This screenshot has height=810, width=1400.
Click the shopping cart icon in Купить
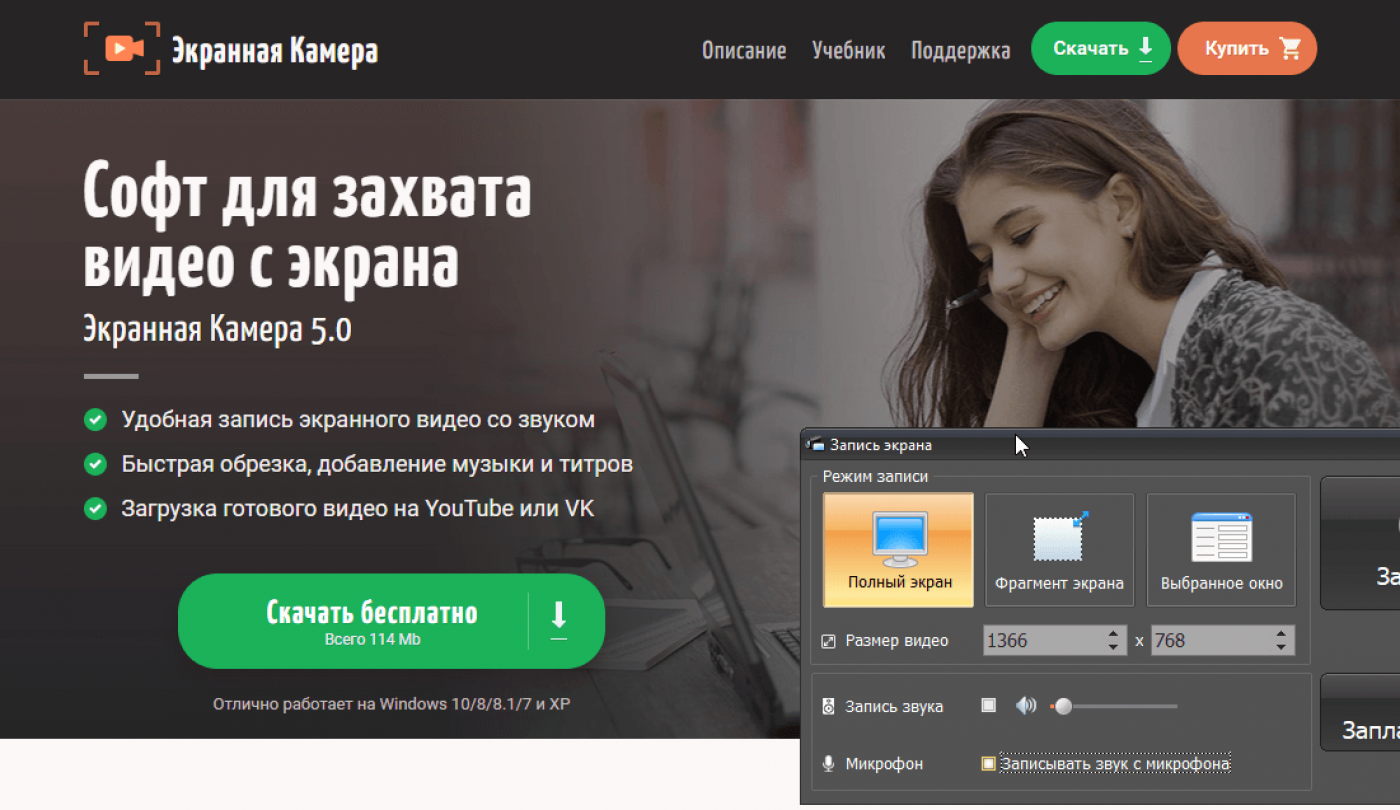coord(1290,48)
